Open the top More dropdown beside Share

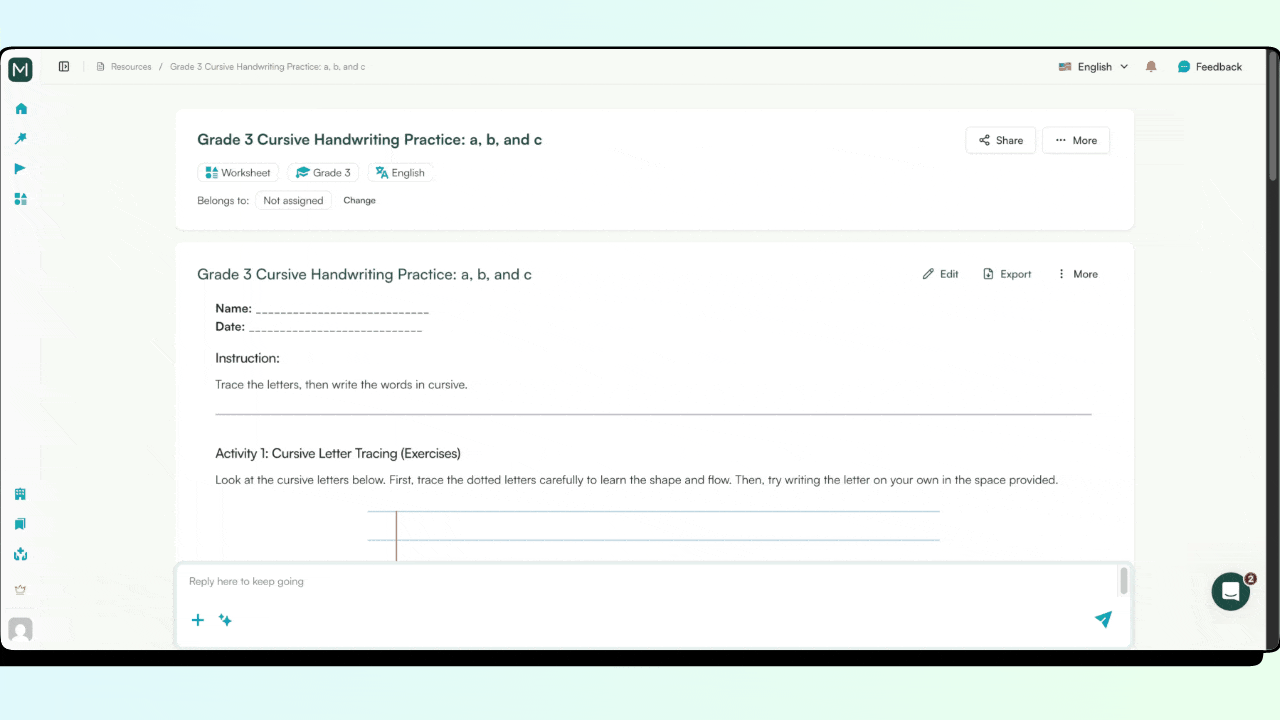pos(1076,141)
